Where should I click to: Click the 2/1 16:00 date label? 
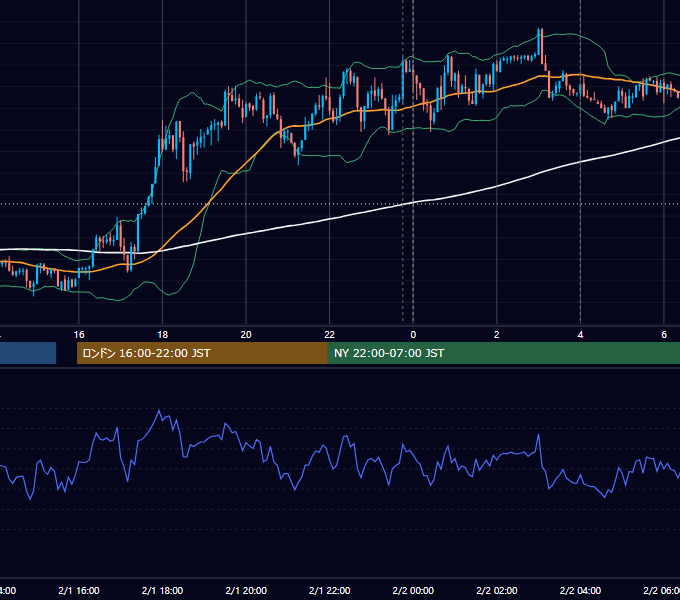point(79,590)
